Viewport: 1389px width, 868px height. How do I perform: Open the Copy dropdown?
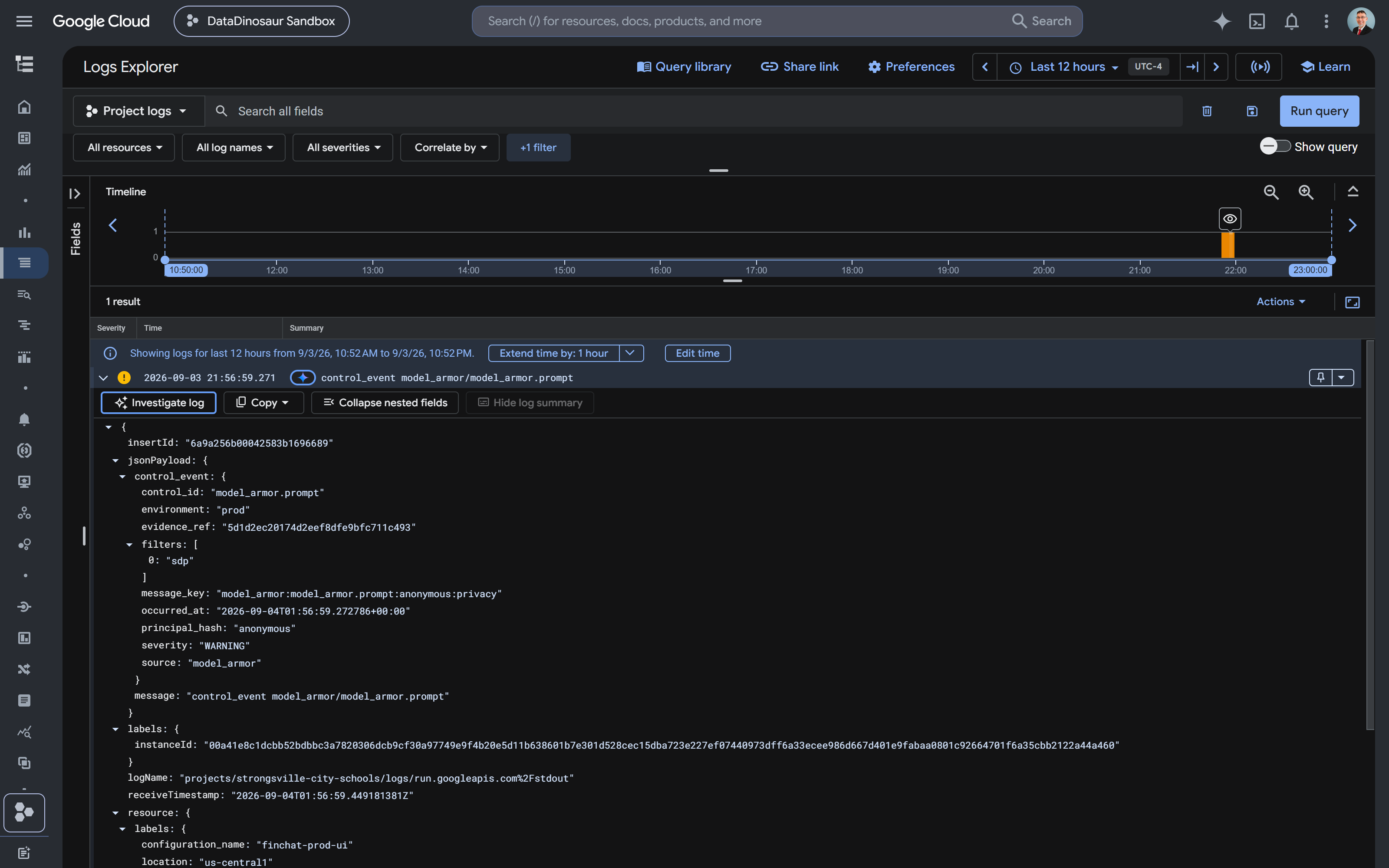(263, 402)
